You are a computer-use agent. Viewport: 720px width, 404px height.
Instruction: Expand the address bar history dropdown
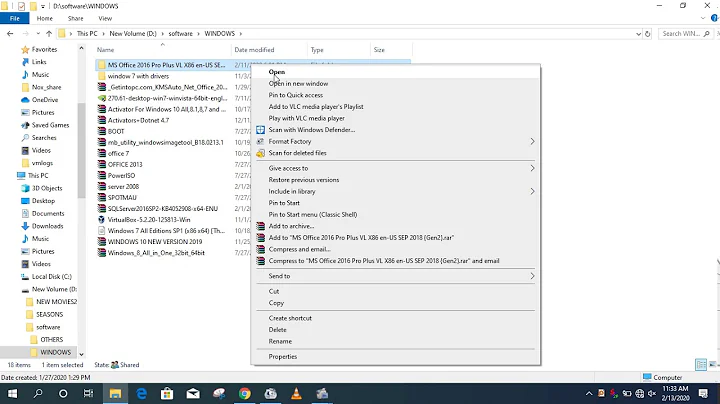pyautogui.click(x=638, y=34)
